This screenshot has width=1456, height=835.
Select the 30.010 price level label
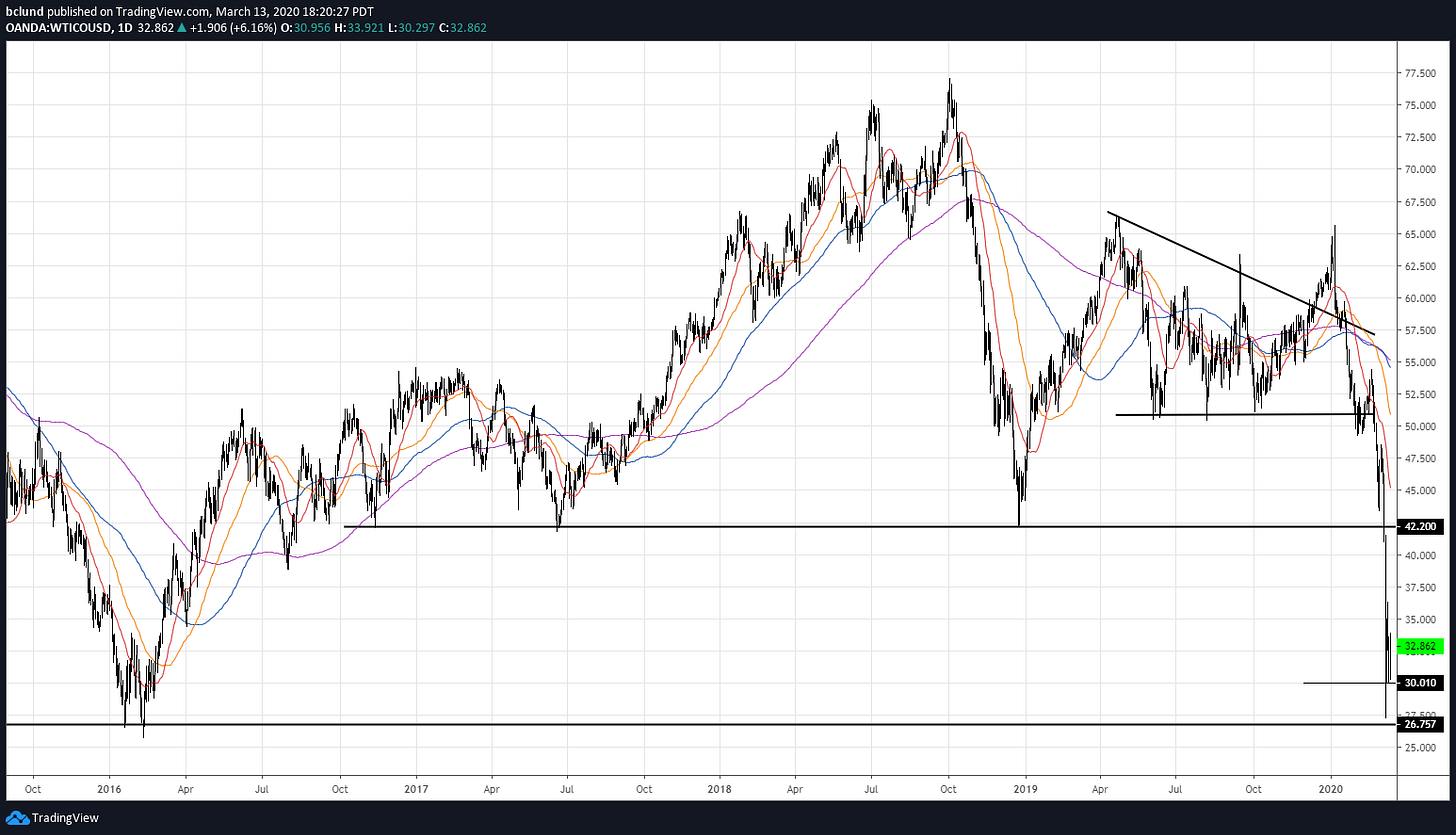1420,683
